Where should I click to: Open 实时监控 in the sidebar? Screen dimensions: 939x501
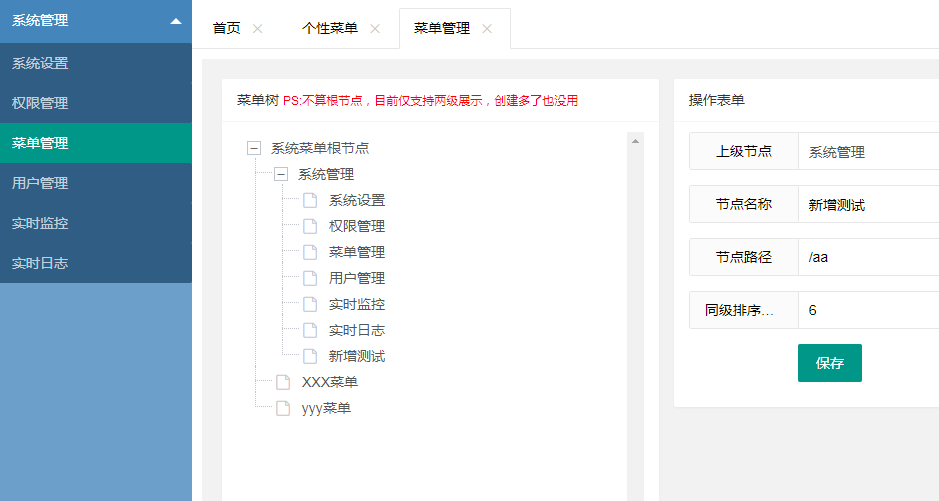96,223
